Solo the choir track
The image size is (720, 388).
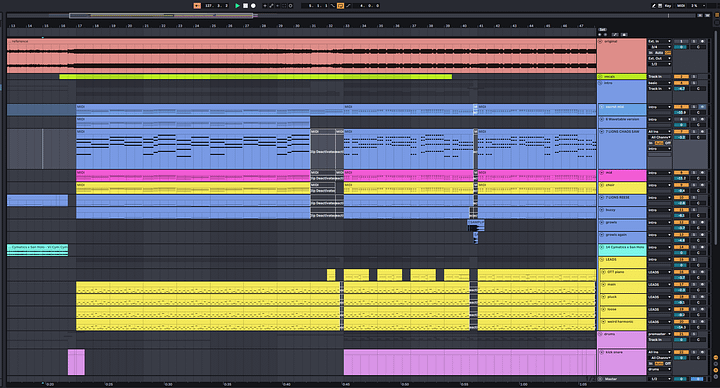[694, 186]
